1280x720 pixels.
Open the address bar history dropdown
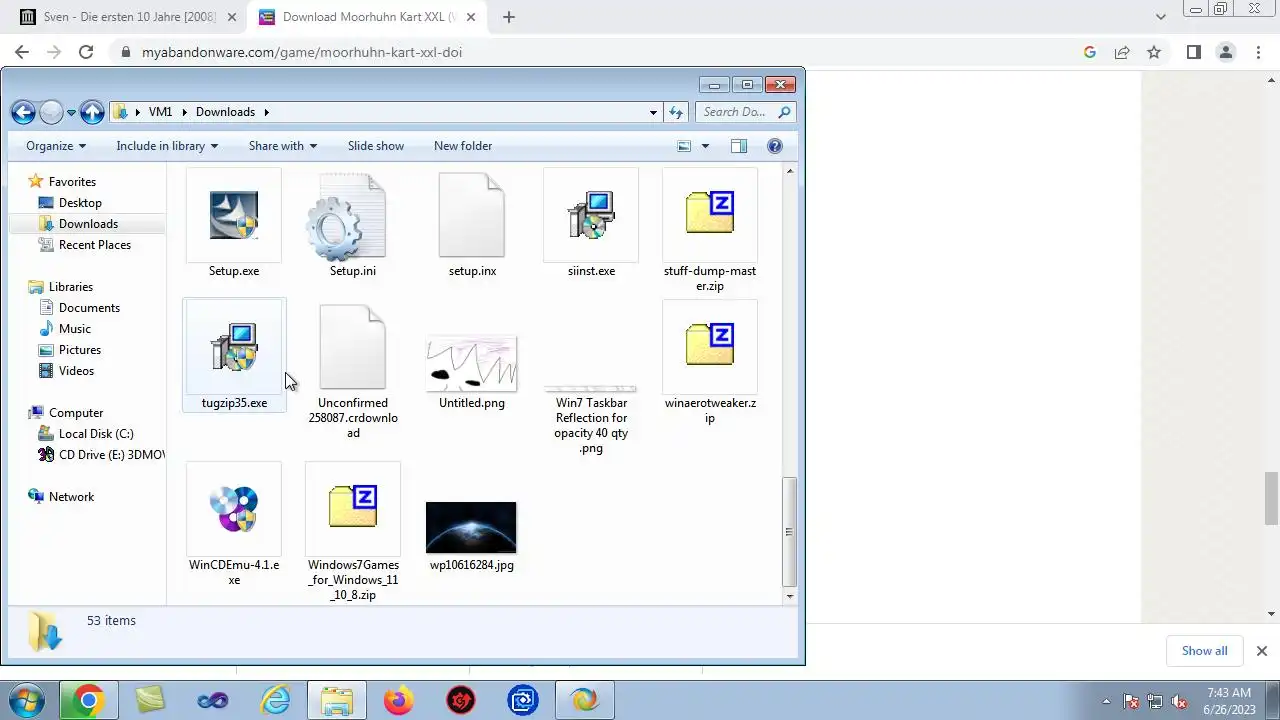click(x=653, y=112)
